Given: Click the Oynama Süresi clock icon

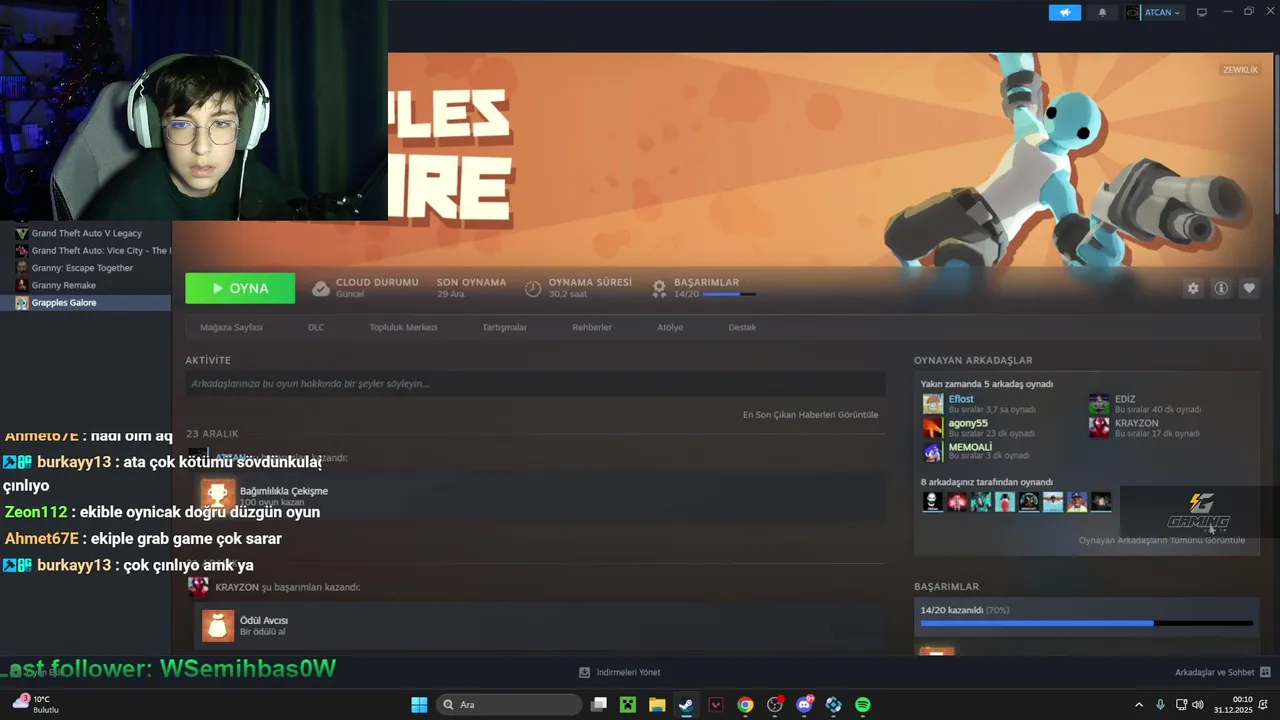Looking at the screenshot, I should coord(533,288).
